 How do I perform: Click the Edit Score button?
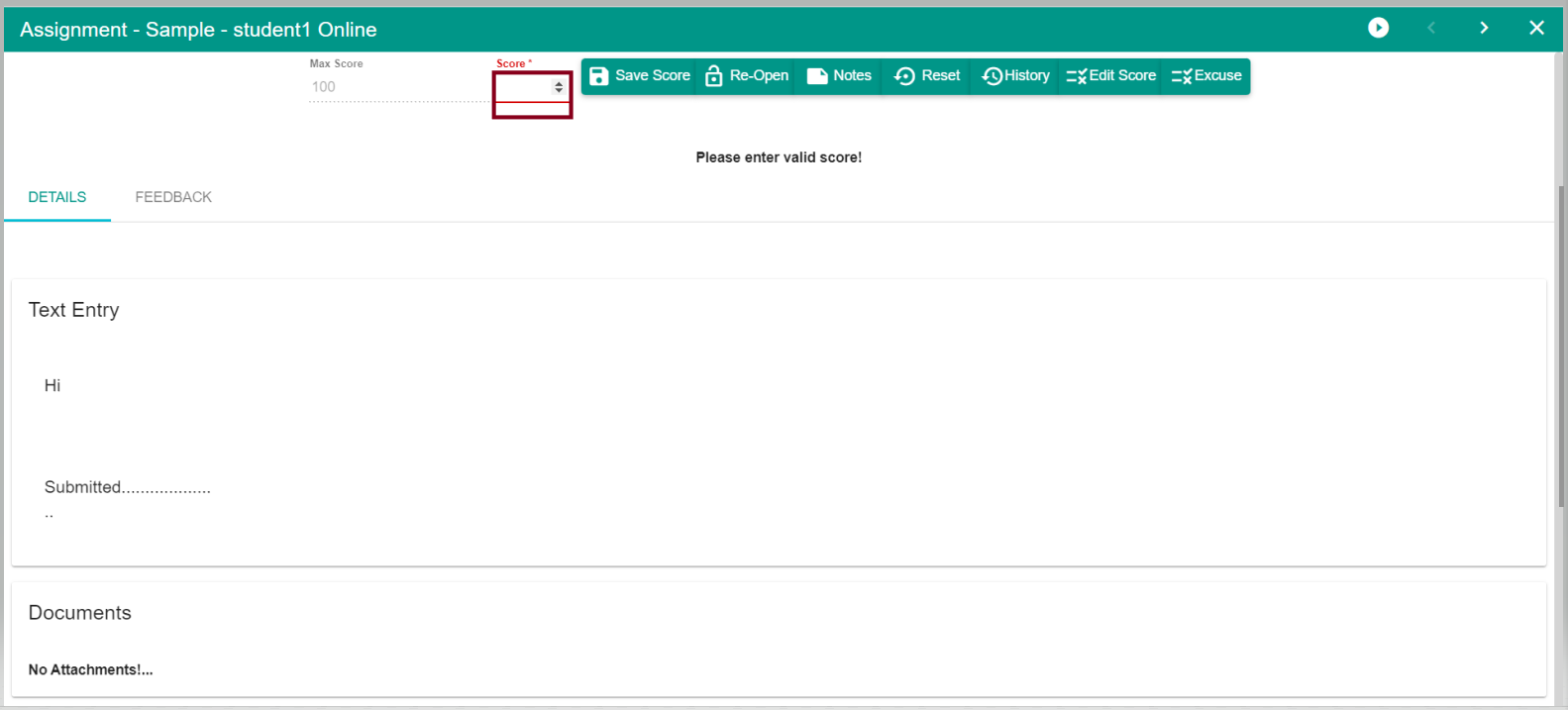tap(1110, 76)
